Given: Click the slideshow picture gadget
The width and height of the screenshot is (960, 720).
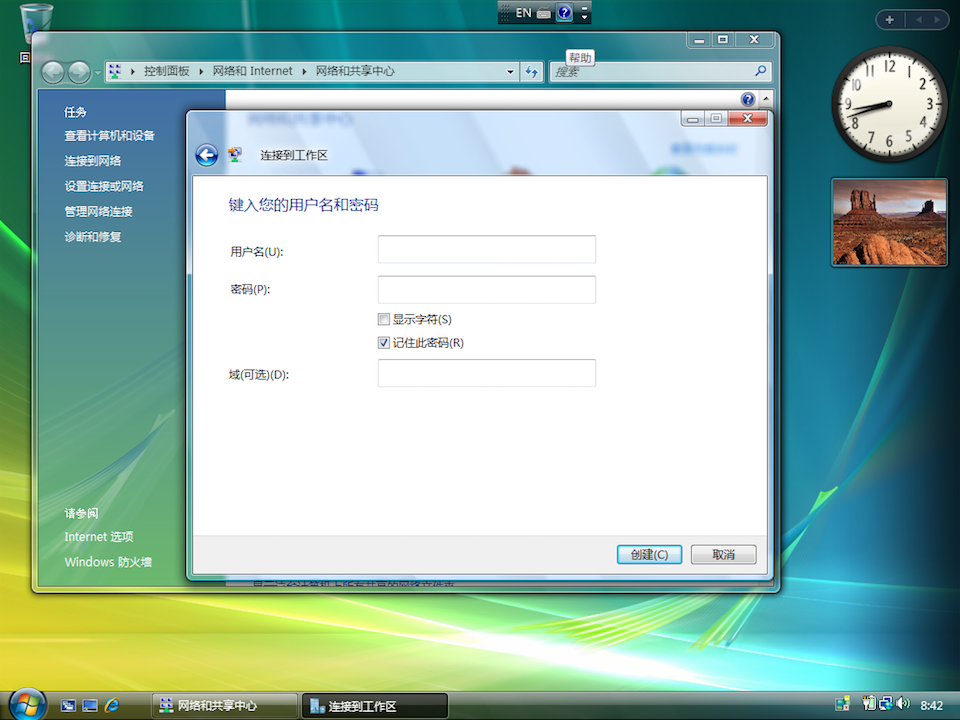Looking at the screenshot, I should (x=890, y=222).
